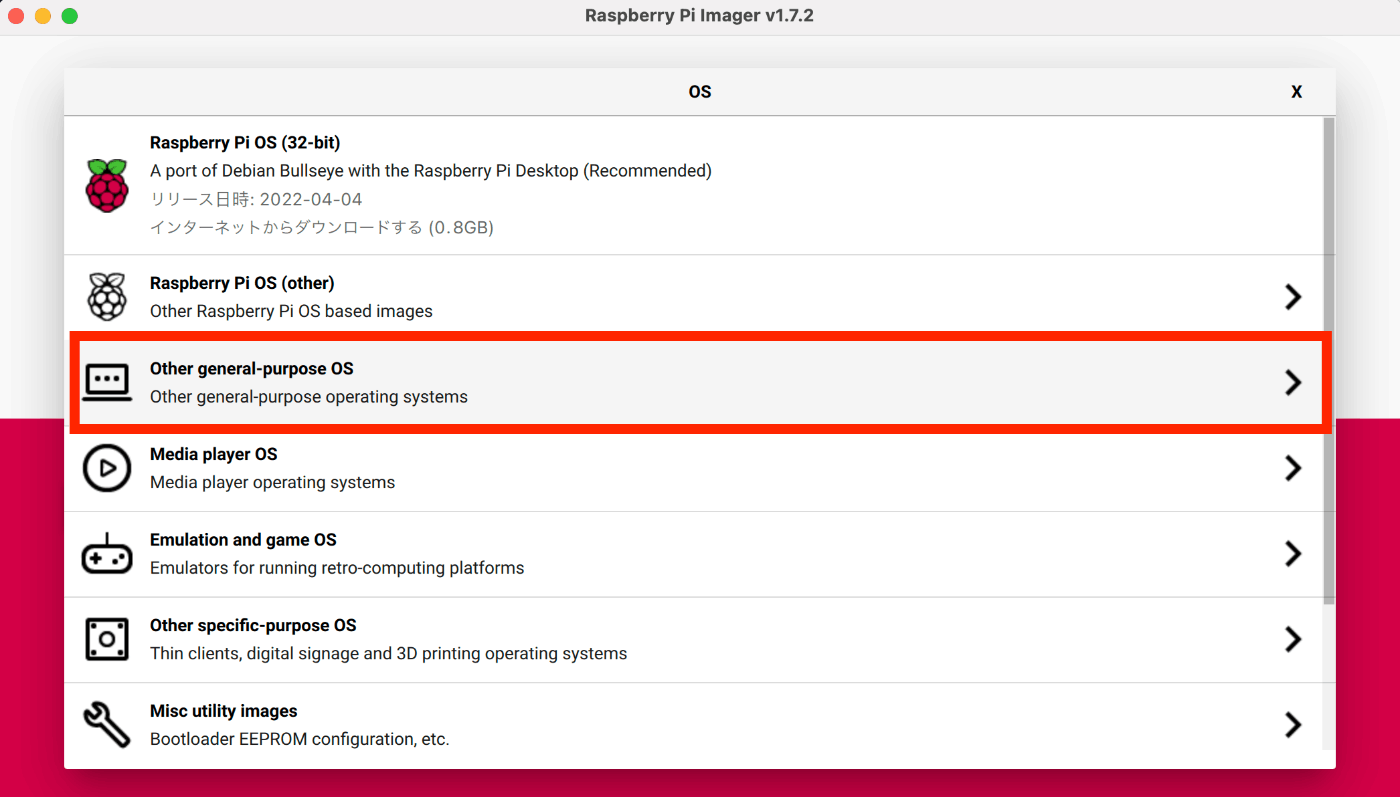The height and width of the screenshot is (797, 1400).
Task: Click the gamepad icon for Emulation and game OS
Action: click(x=107, y=553)
